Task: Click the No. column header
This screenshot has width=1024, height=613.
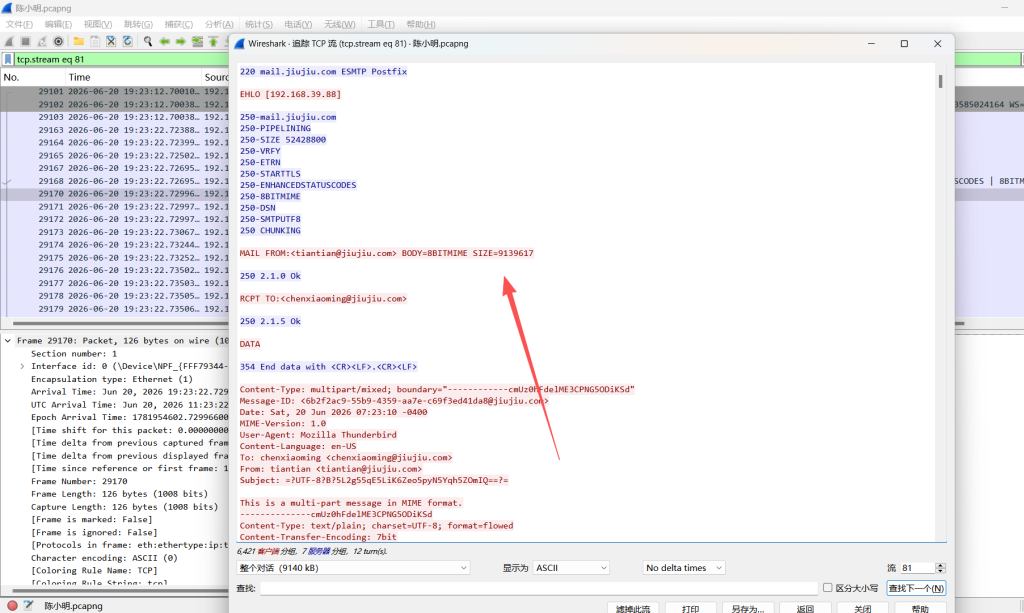Action: [x=33, y=77]
